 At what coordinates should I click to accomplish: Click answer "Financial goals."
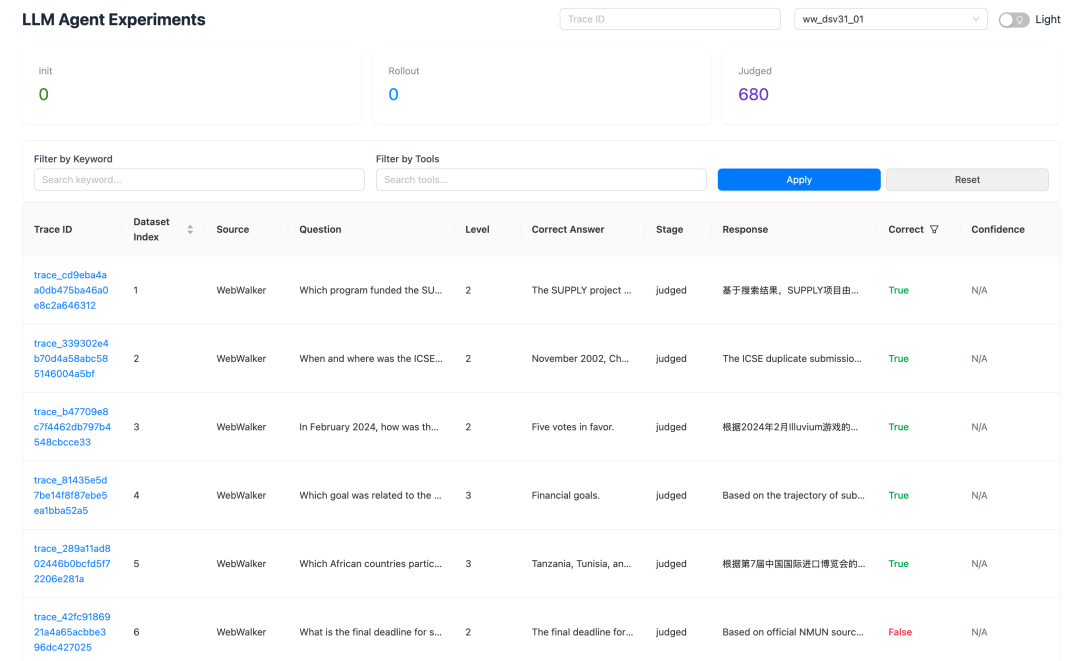click(565, 495)
